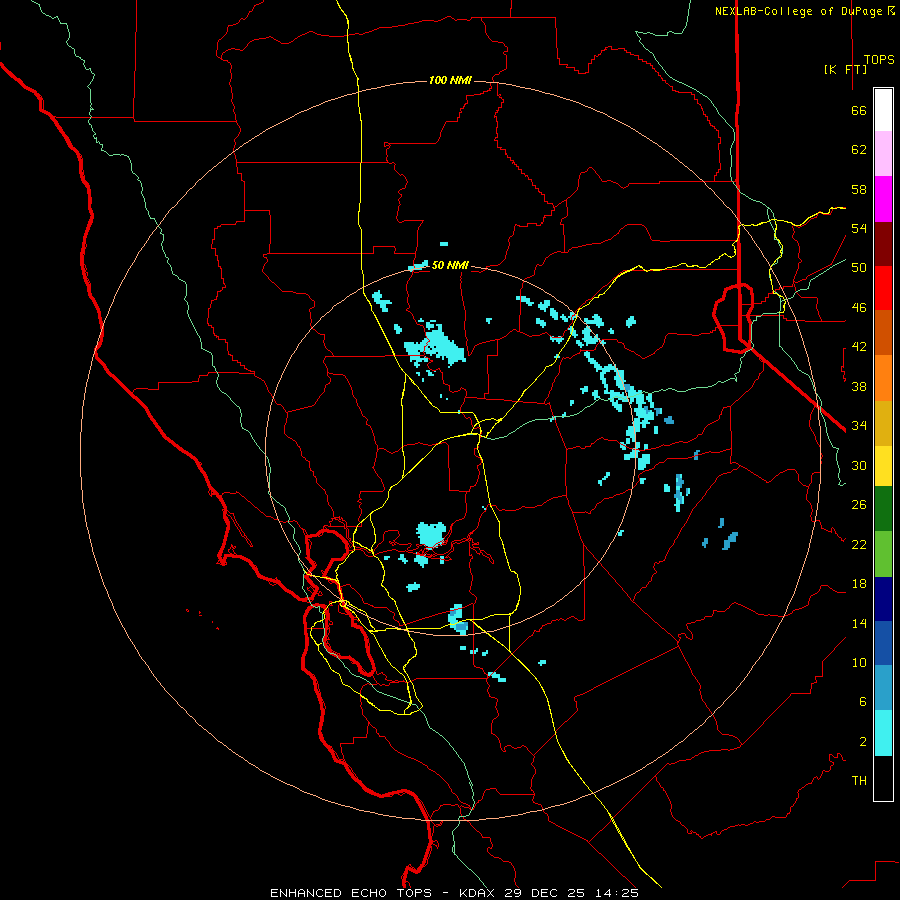Click the orange 42 kft legend swatch
Viewport: 900px width, 900px height.
[x=883, y=378]
